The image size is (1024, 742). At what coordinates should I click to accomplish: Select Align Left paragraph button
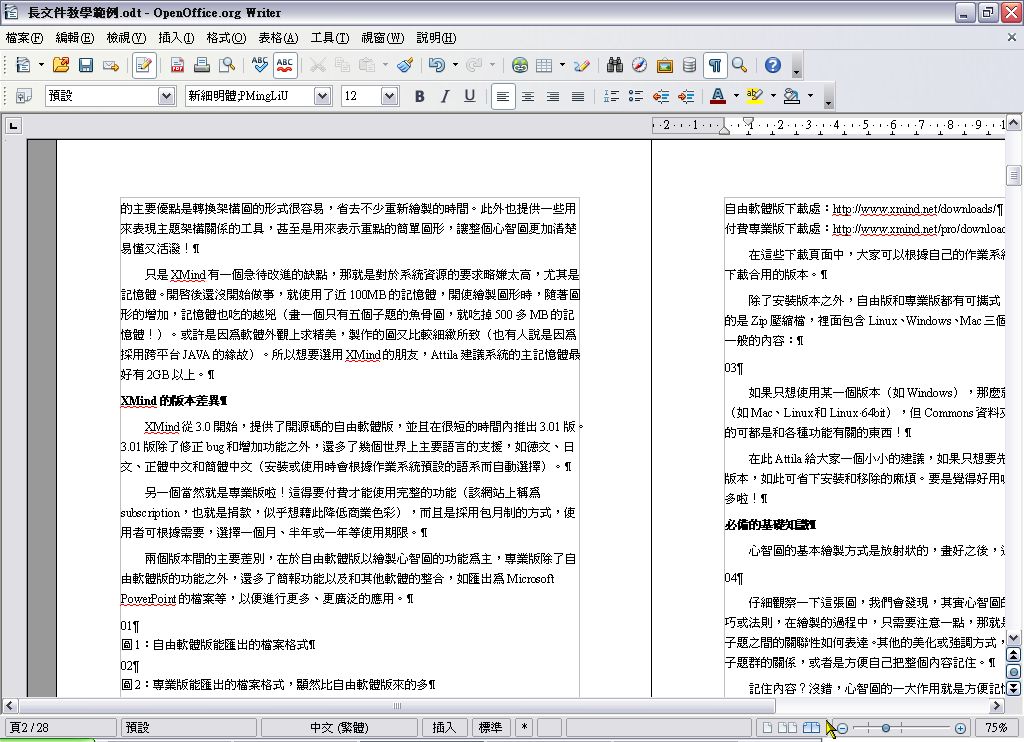tap(503, 96)
